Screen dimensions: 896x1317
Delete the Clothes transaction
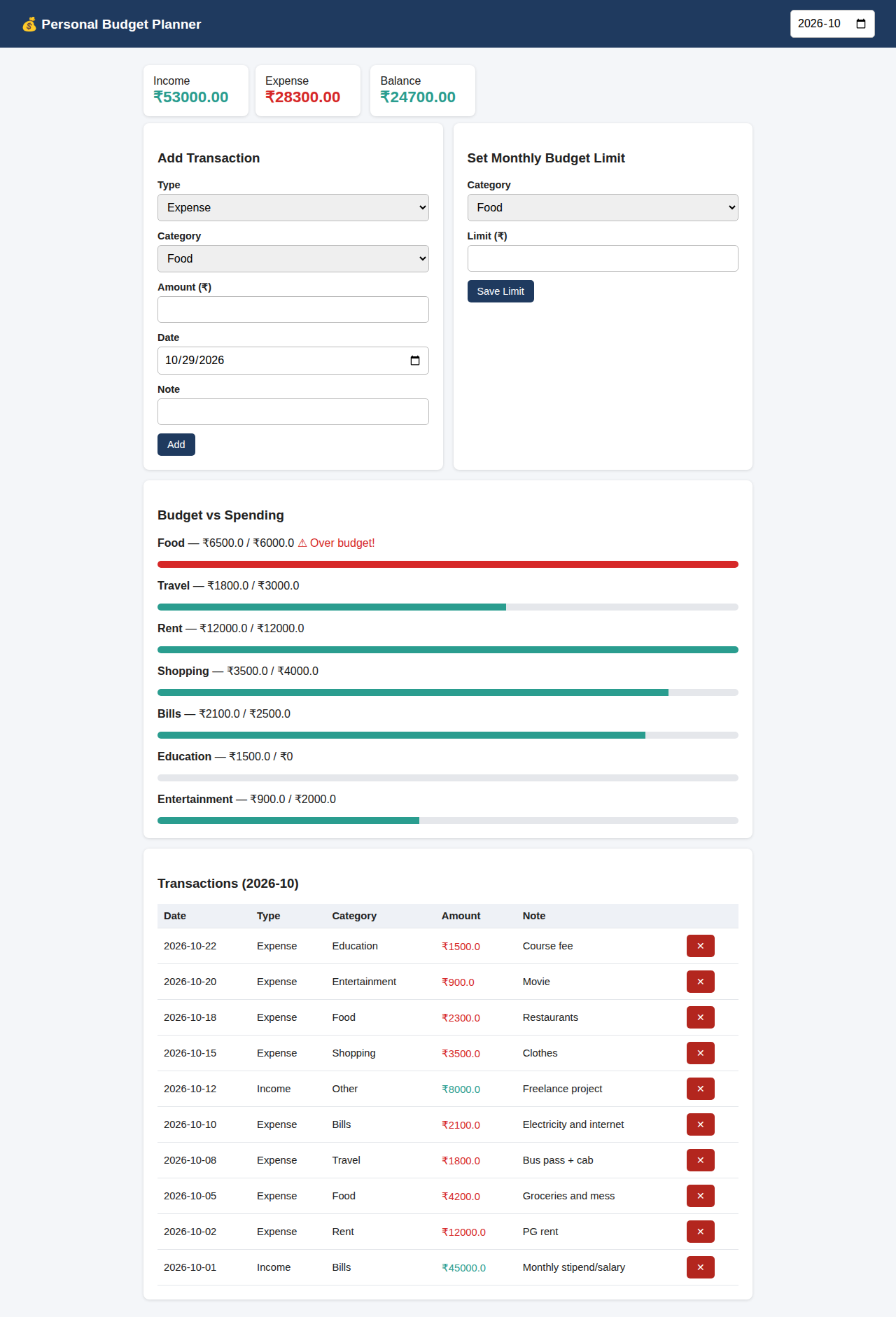coord(700,1053)
